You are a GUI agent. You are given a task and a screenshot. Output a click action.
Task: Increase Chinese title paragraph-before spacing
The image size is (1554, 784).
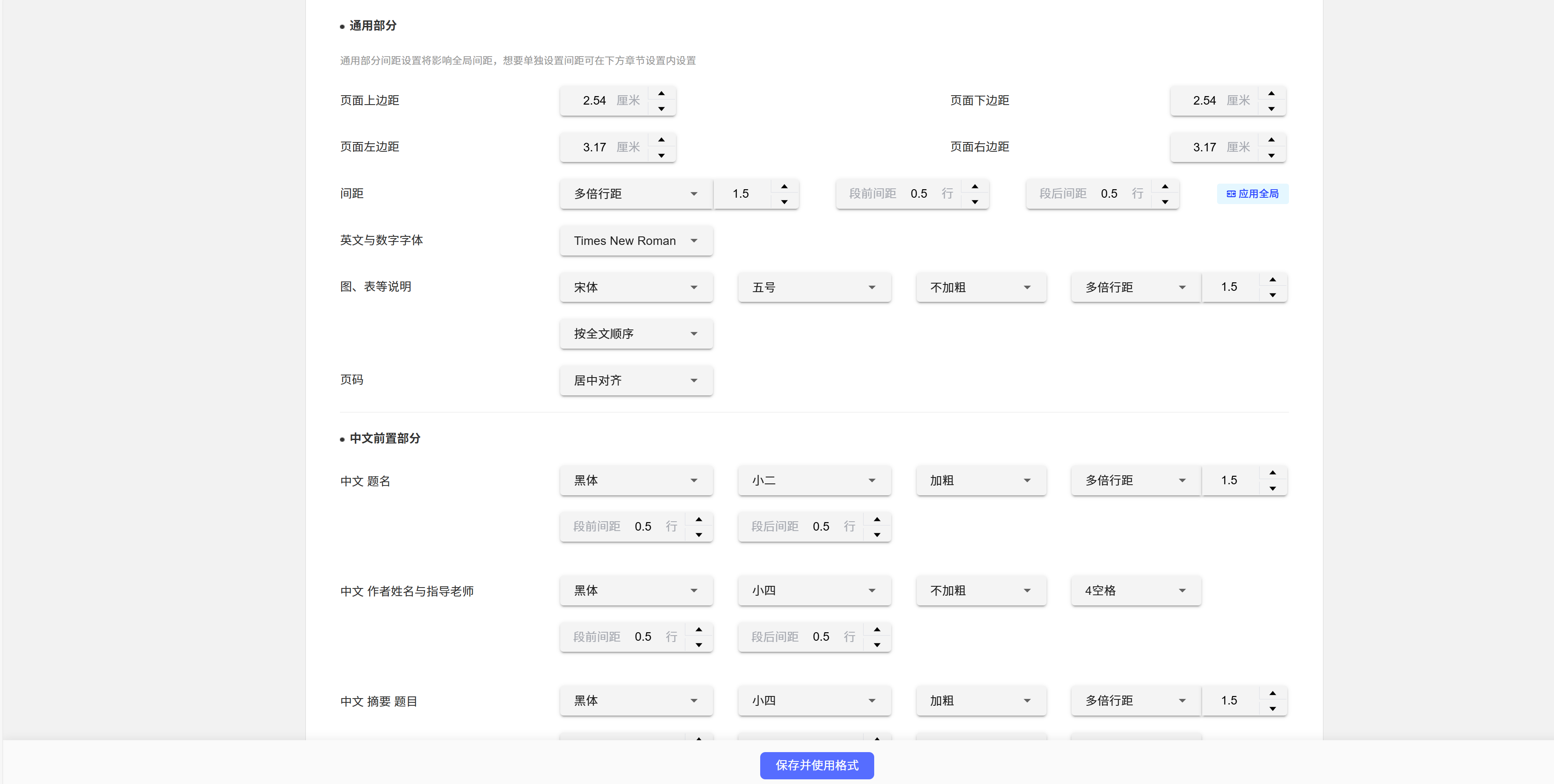(699, 519)
